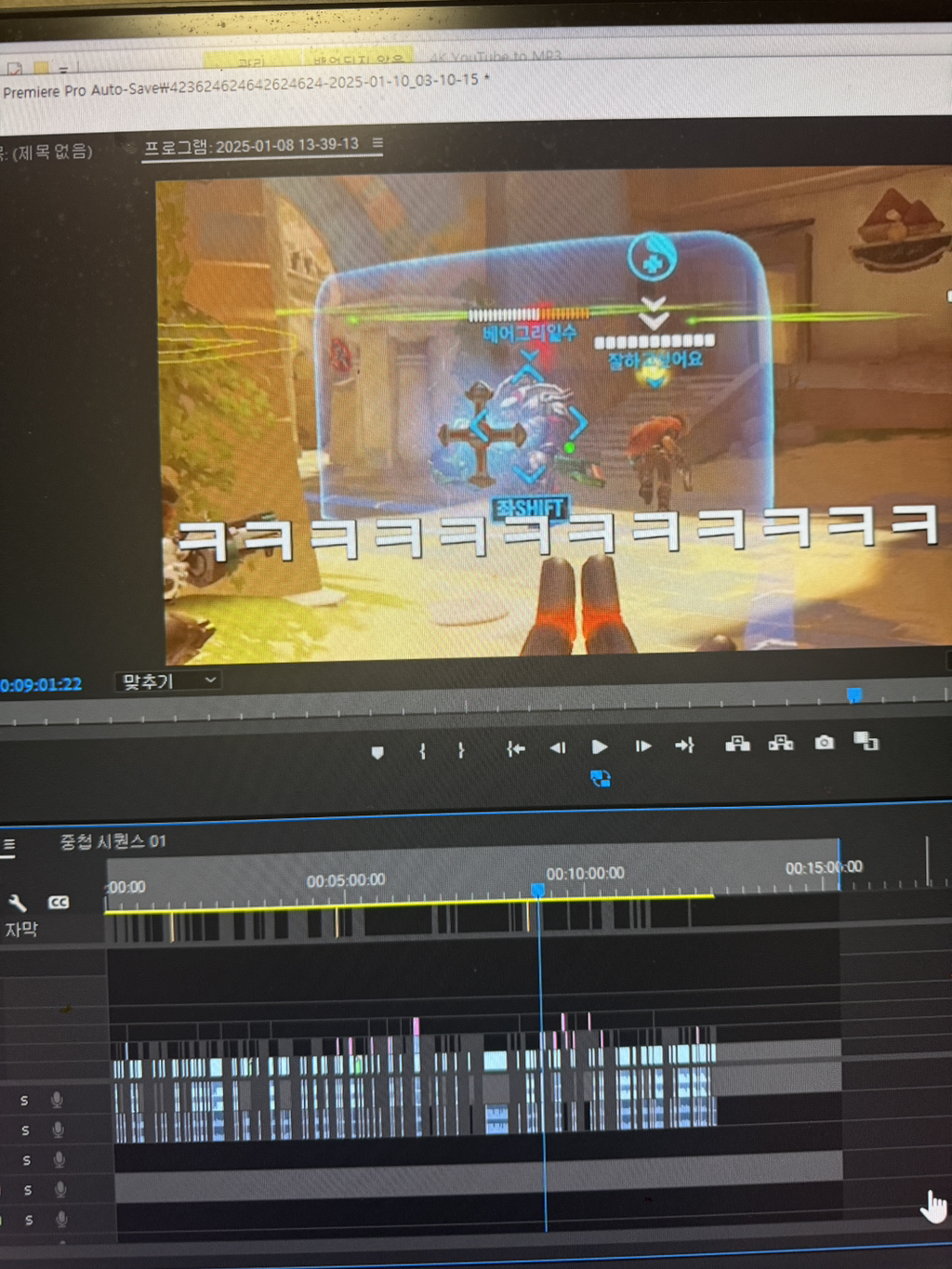Click the Mark Out button

tap(461, 750)
